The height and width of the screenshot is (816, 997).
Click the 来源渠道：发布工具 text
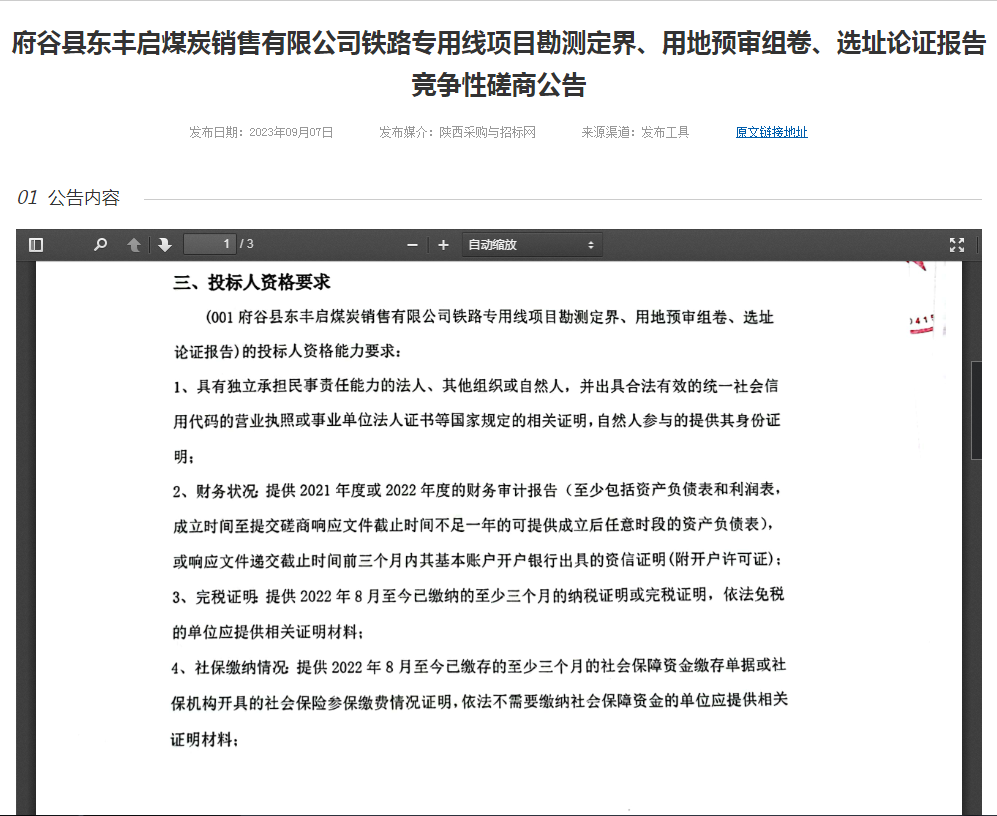635,132
